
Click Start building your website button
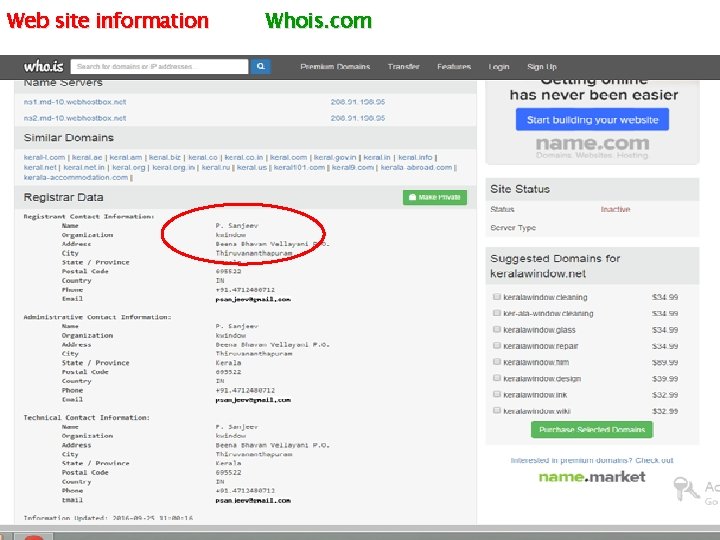point(592,120)
